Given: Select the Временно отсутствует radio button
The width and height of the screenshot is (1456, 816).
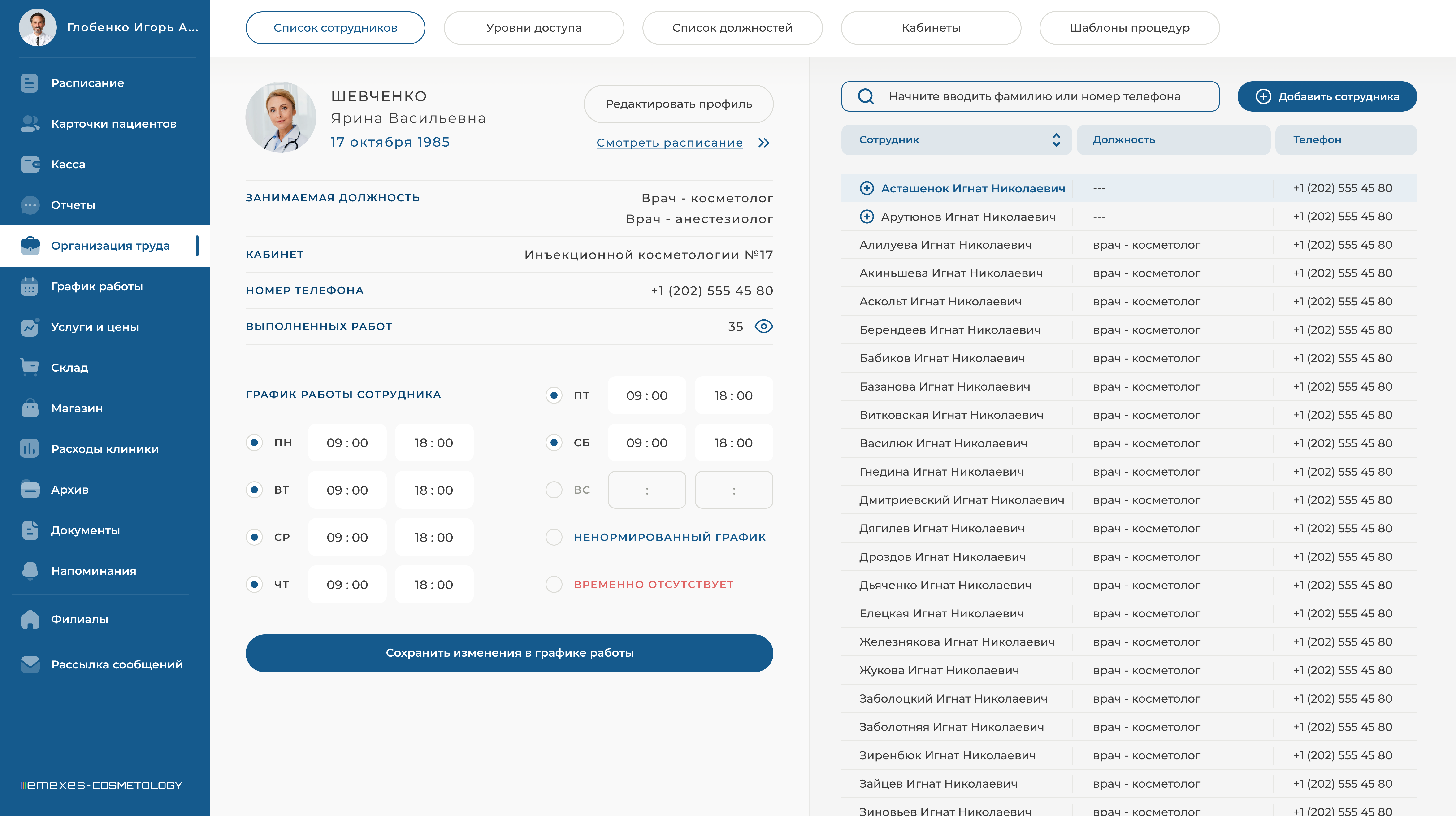Looking at the screenshot, I should (x=554, y=584).
